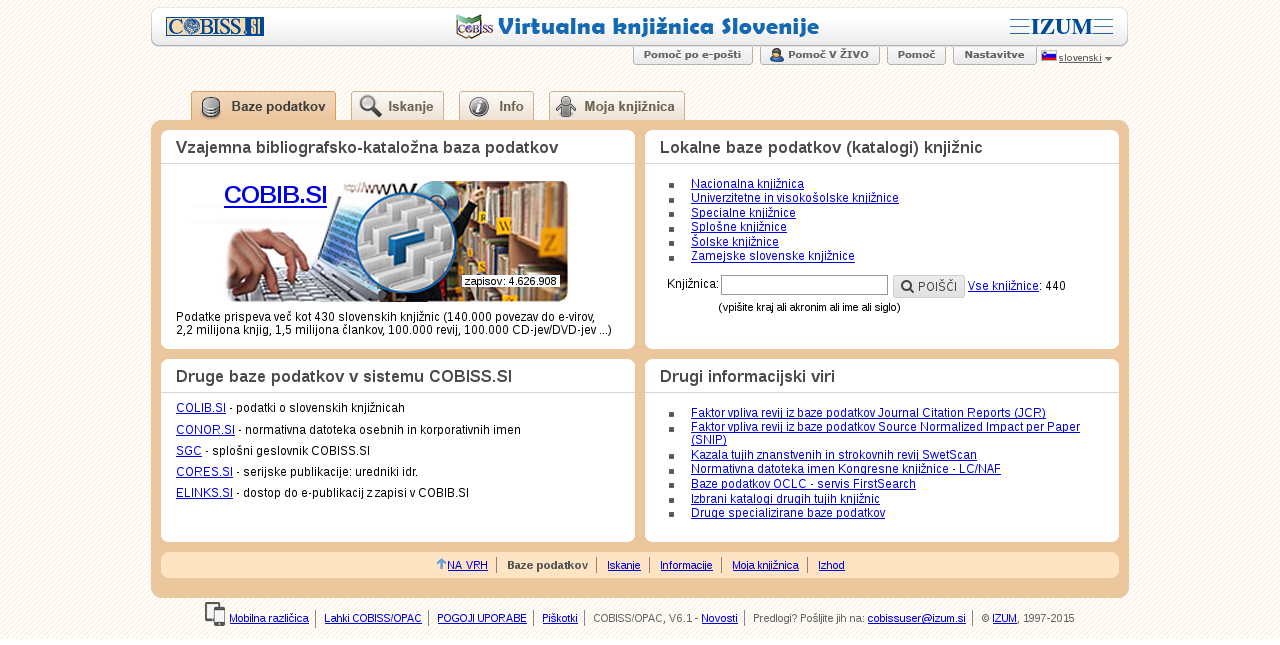Image resolution: width=1280 pixels, height=645 pixels.
Task: Click the IZUM logo in header
Action: tap(1061, 27)
